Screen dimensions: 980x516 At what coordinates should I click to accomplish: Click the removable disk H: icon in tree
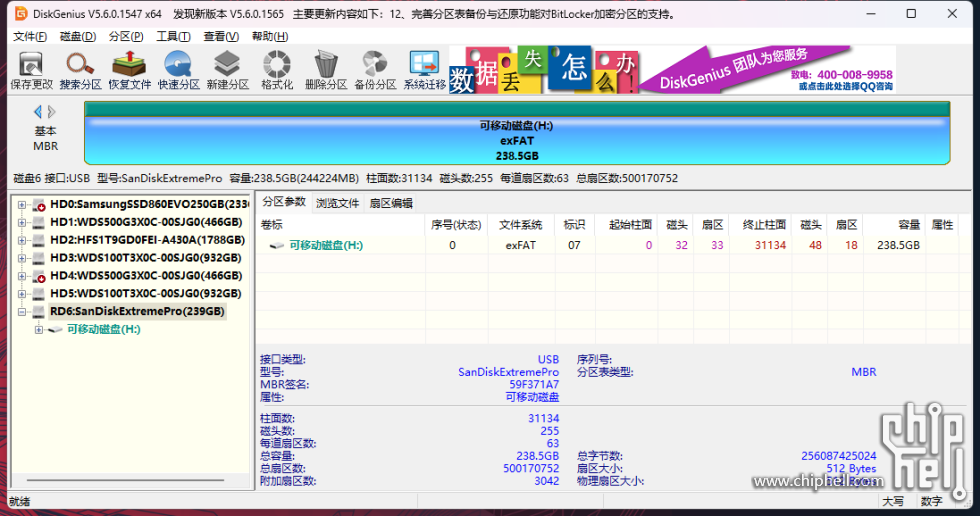[56, 329]
